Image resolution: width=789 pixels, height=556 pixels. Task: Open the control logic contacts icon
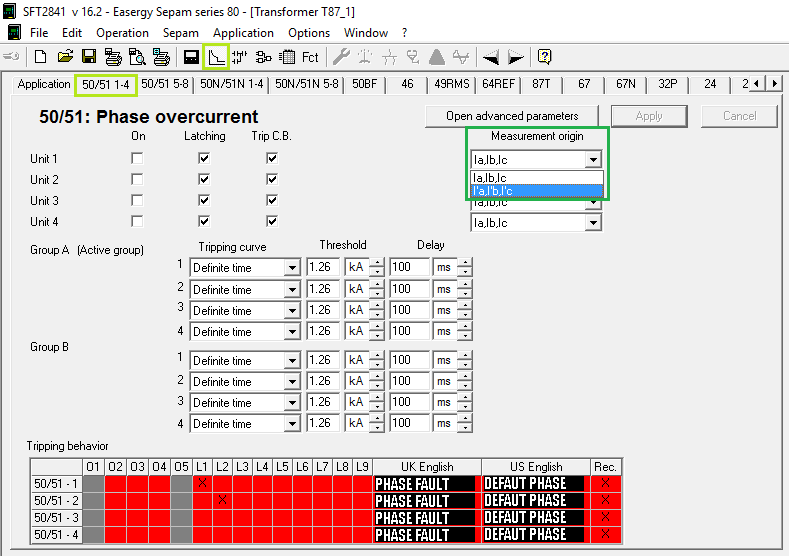pos(240,57)
